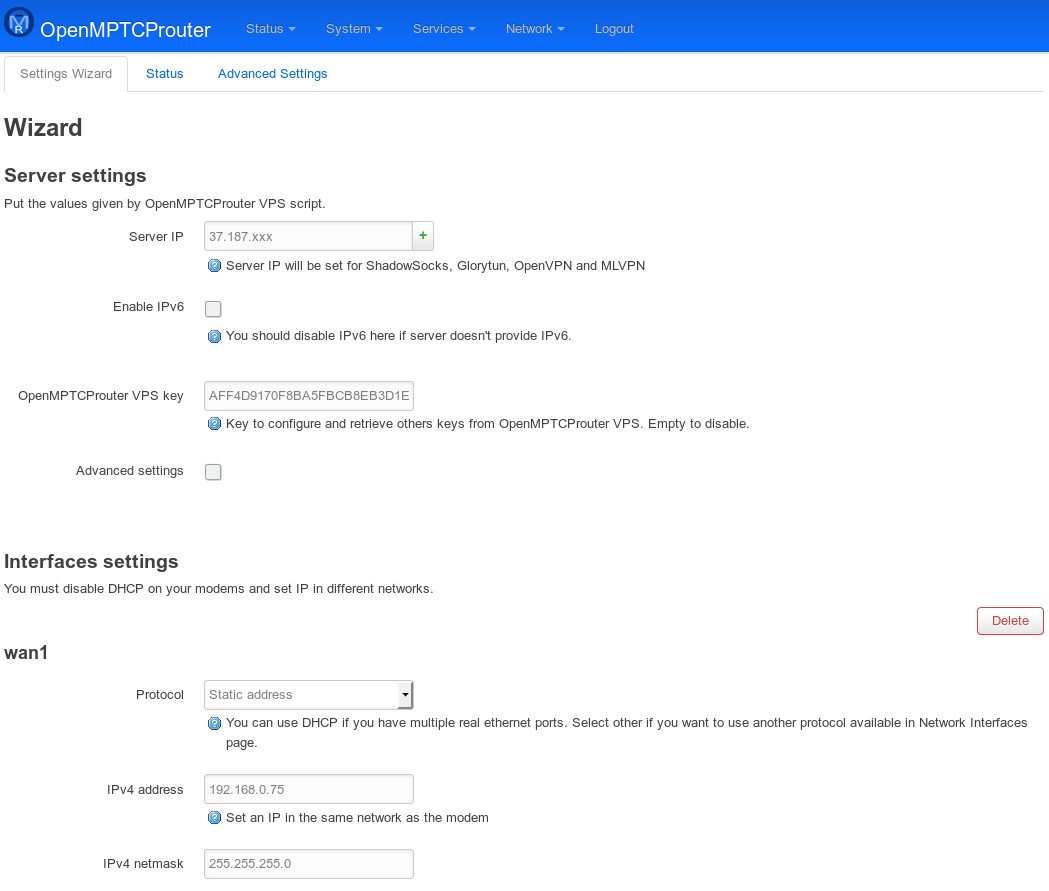Viewport: 1049px width, 891px height.
Task: Delete the wan1 interface
Action: (x=1009, y=621)
